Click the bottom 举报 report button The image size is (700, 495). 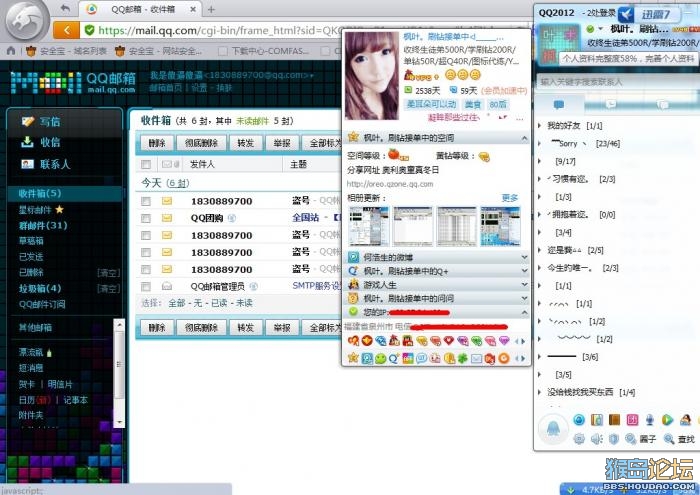[282, 328]
